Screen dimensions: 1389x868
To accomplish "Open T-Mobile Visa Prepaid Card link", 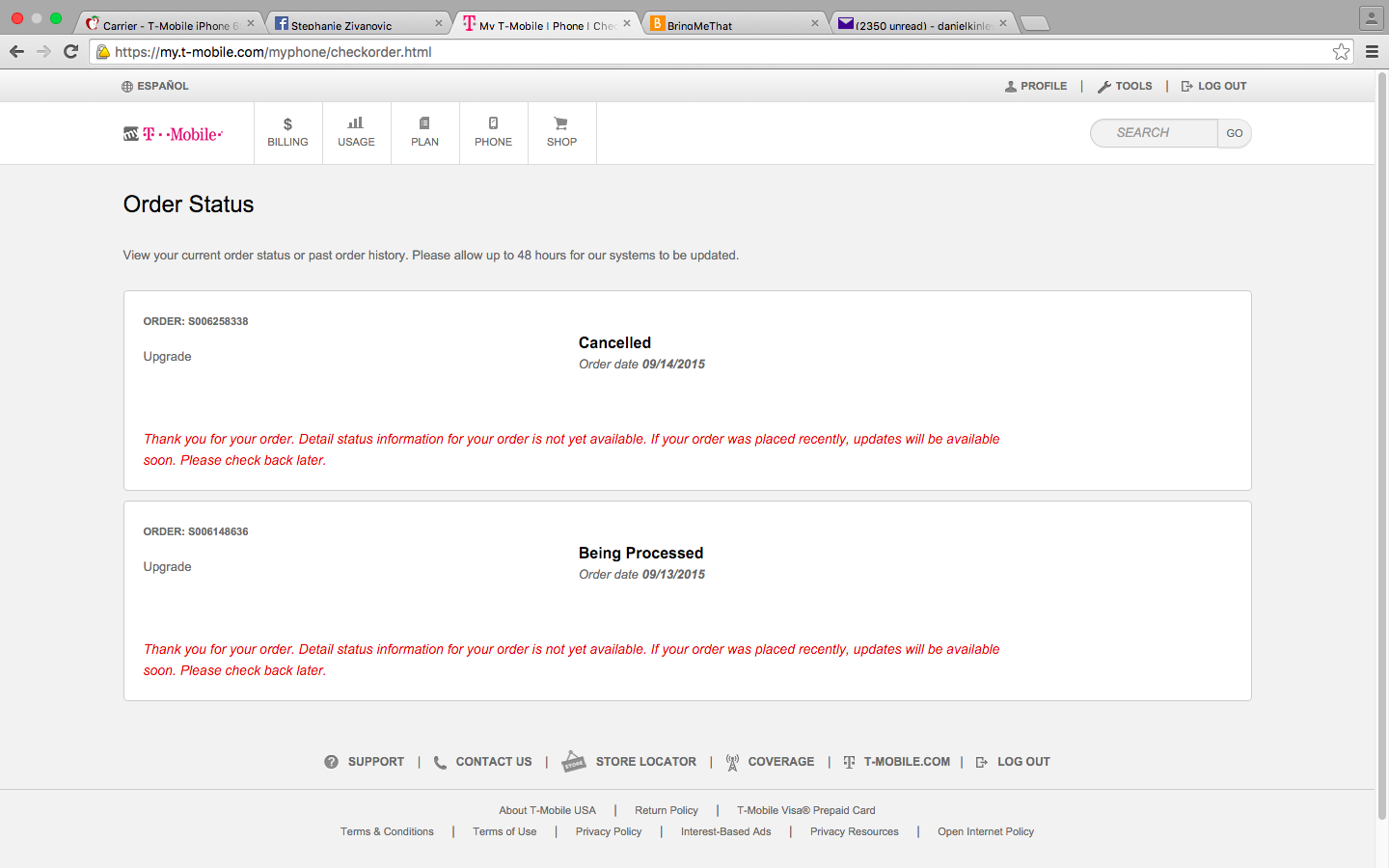I will [x=806, y=810].
